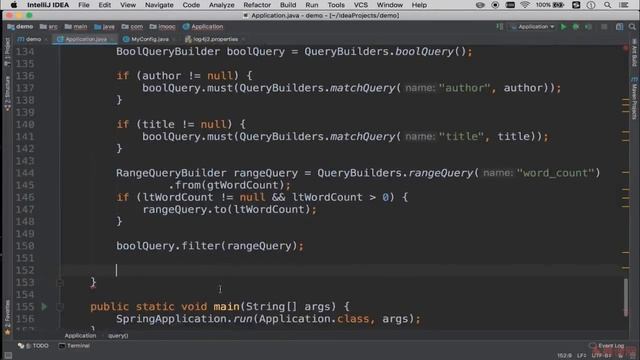
Task: Click the java folder breadcrumb
Action: [x=104, y=27]
